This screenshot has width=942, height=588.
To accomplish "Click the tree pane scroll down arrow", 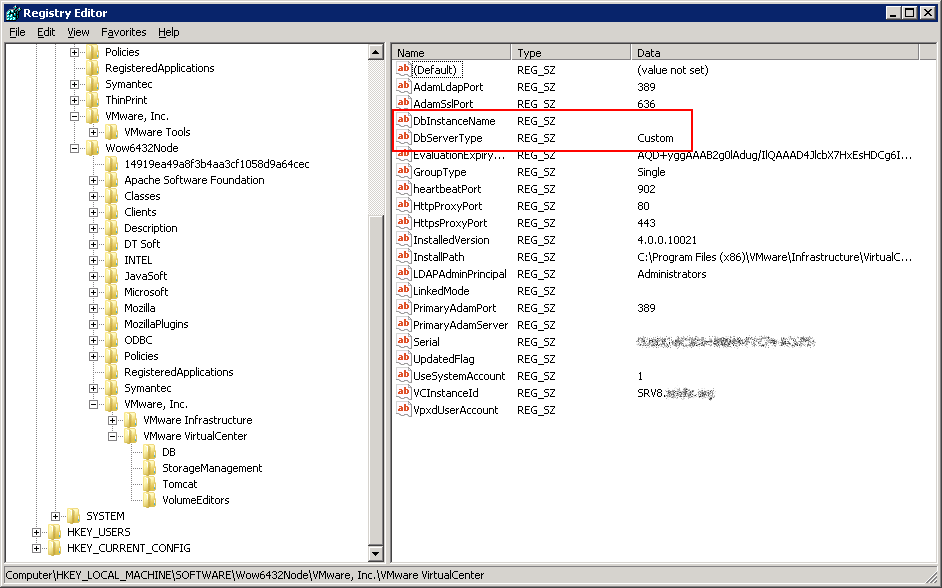I will 375,553.
